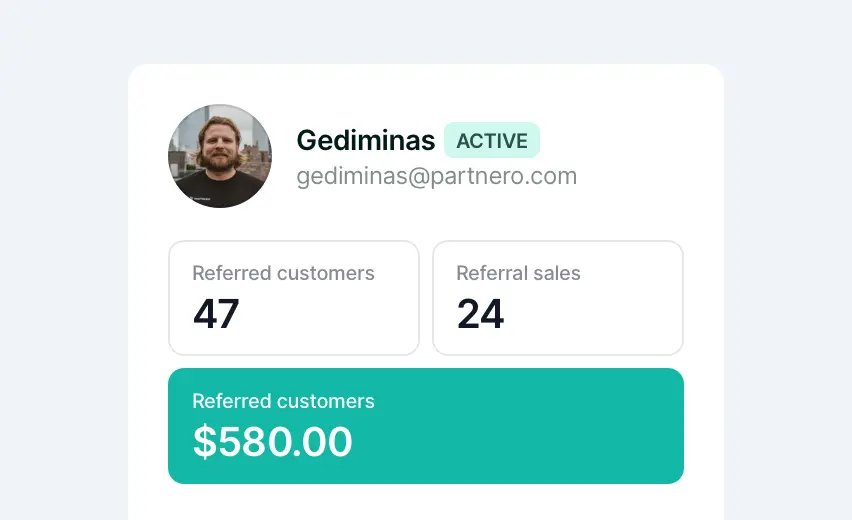
Task: Click the $580.00 amount
Action: coord(273,441)
